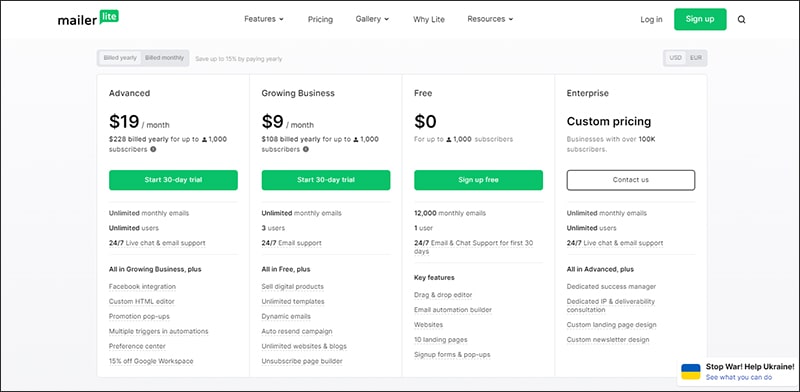This screenshot has height=392, width=800.
Task: Select Billed monthly option
Action: [164, 58]
